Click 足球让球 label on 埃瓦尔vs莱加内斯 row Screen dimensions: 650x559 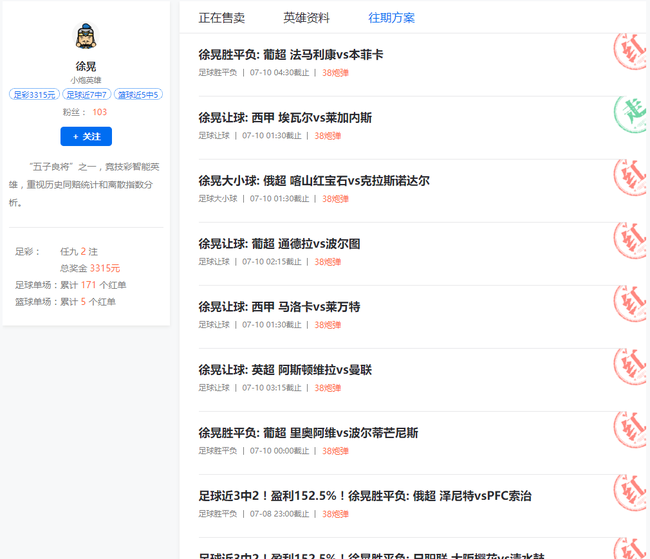(x=214, y=136)
